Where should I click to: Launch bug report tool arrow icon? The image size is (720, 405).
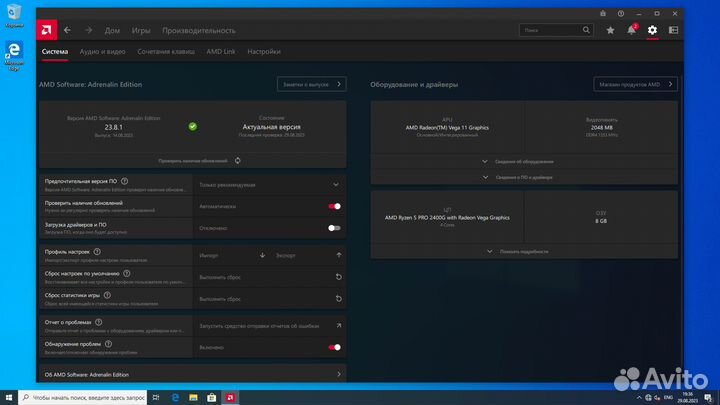point(339,326)
